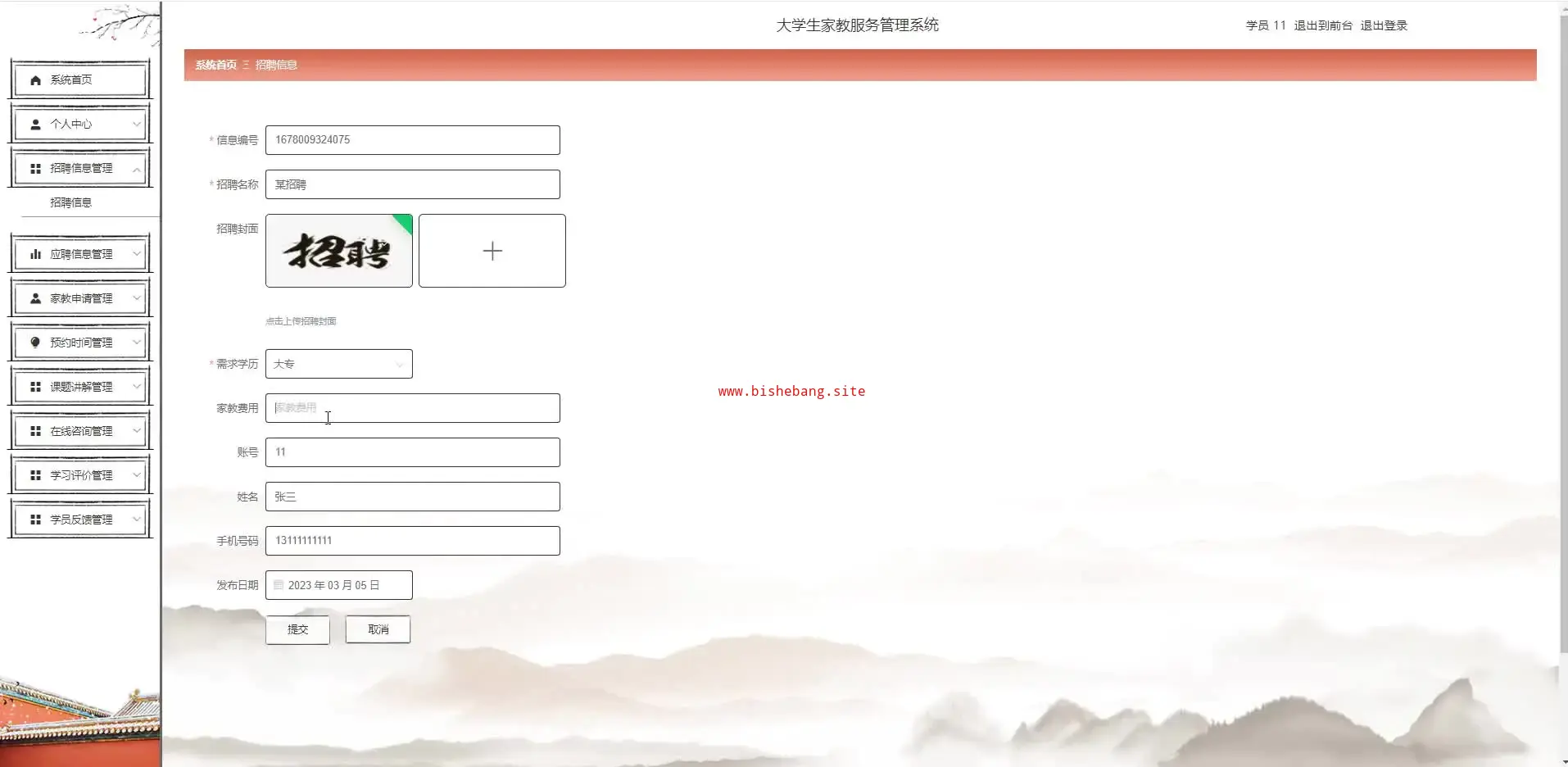
Task: Click the bulb icon beside 预约时间管理
Action: click(35, 343)
